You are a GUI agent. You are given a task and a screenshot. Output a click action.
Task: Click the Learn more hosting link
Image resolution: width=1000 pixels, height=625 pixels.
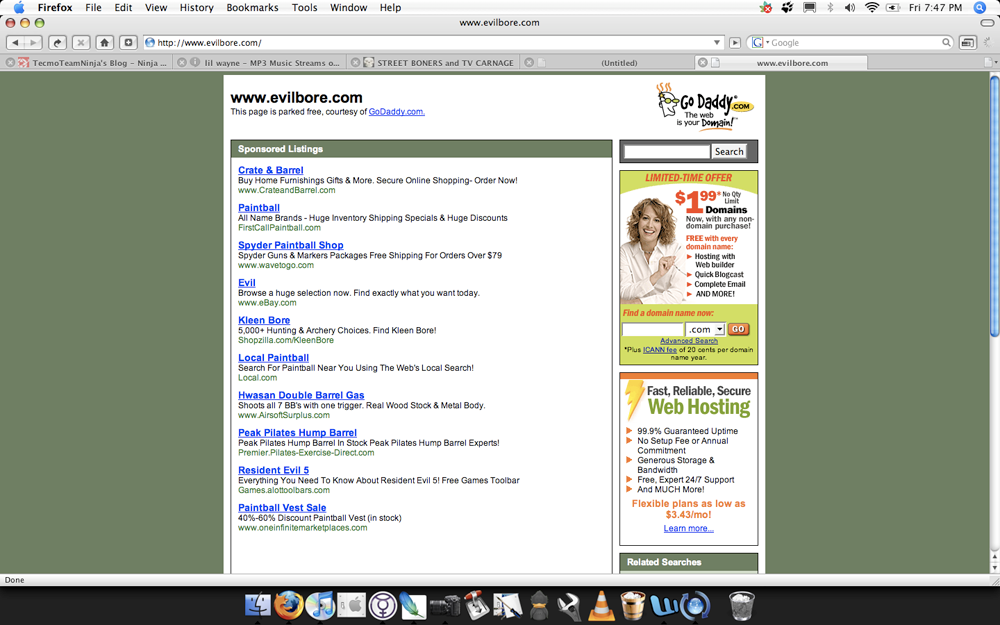click(x=689, y=528)
